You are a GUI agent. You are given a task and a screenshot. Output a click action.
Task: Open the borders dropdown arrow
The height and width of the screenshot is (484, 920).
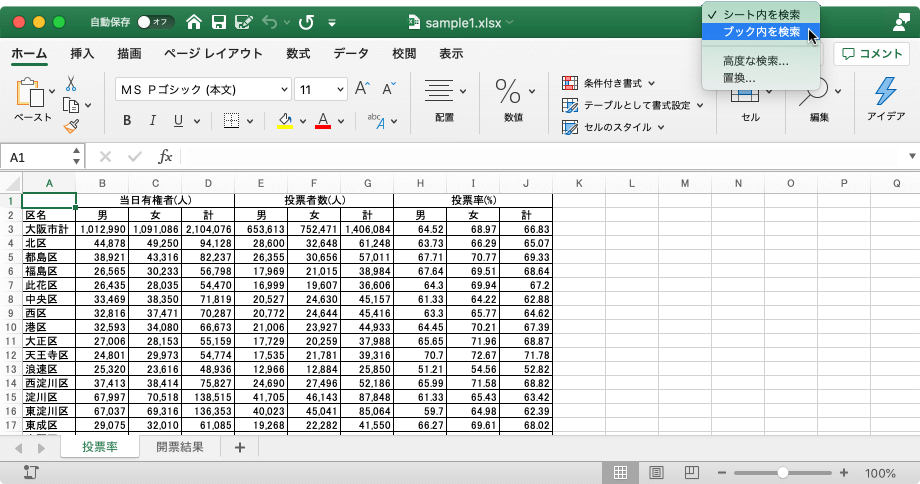pos(250,121)
